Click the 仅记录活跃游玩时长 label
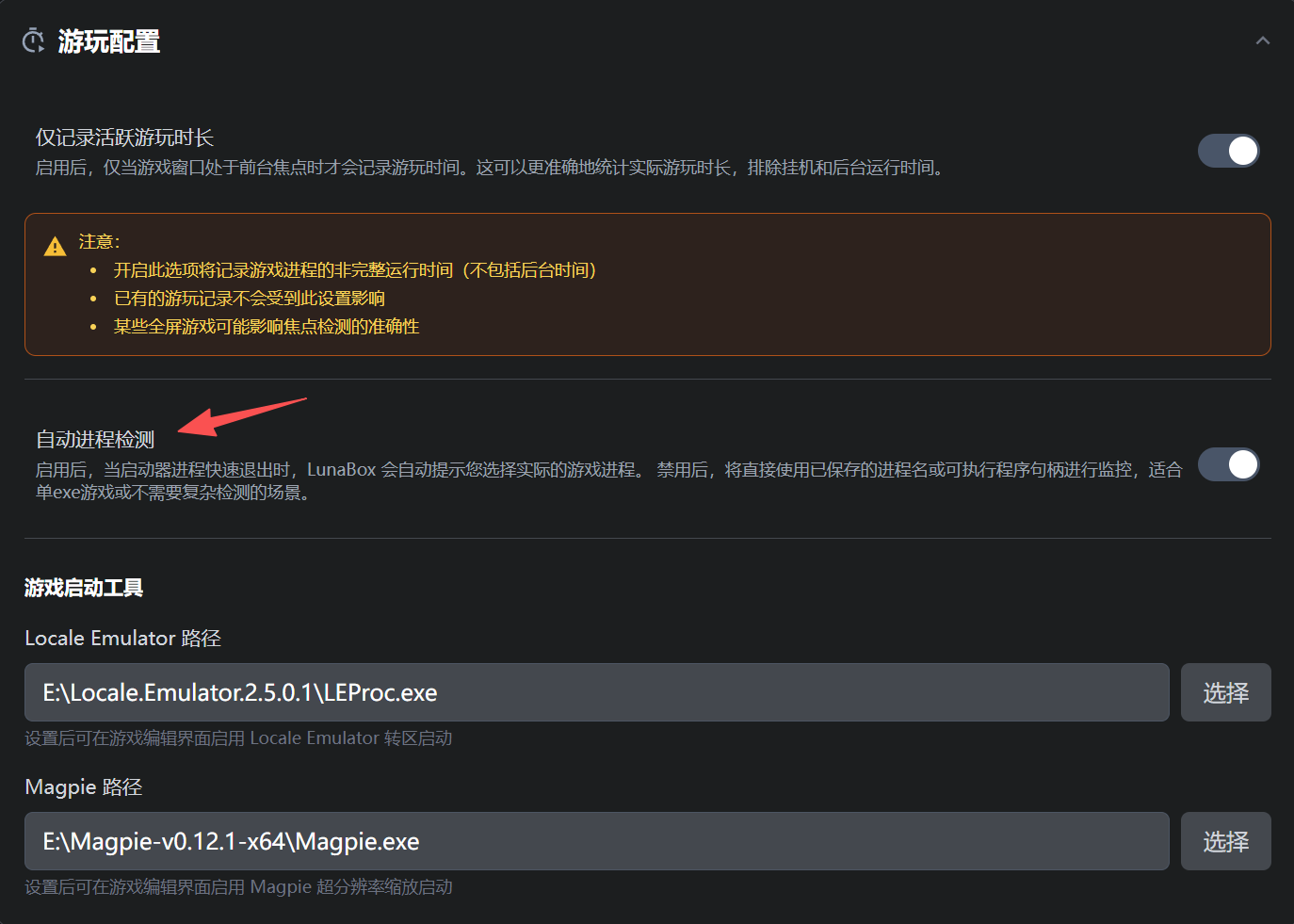1294x924 pixels. [x=124, y=138]
